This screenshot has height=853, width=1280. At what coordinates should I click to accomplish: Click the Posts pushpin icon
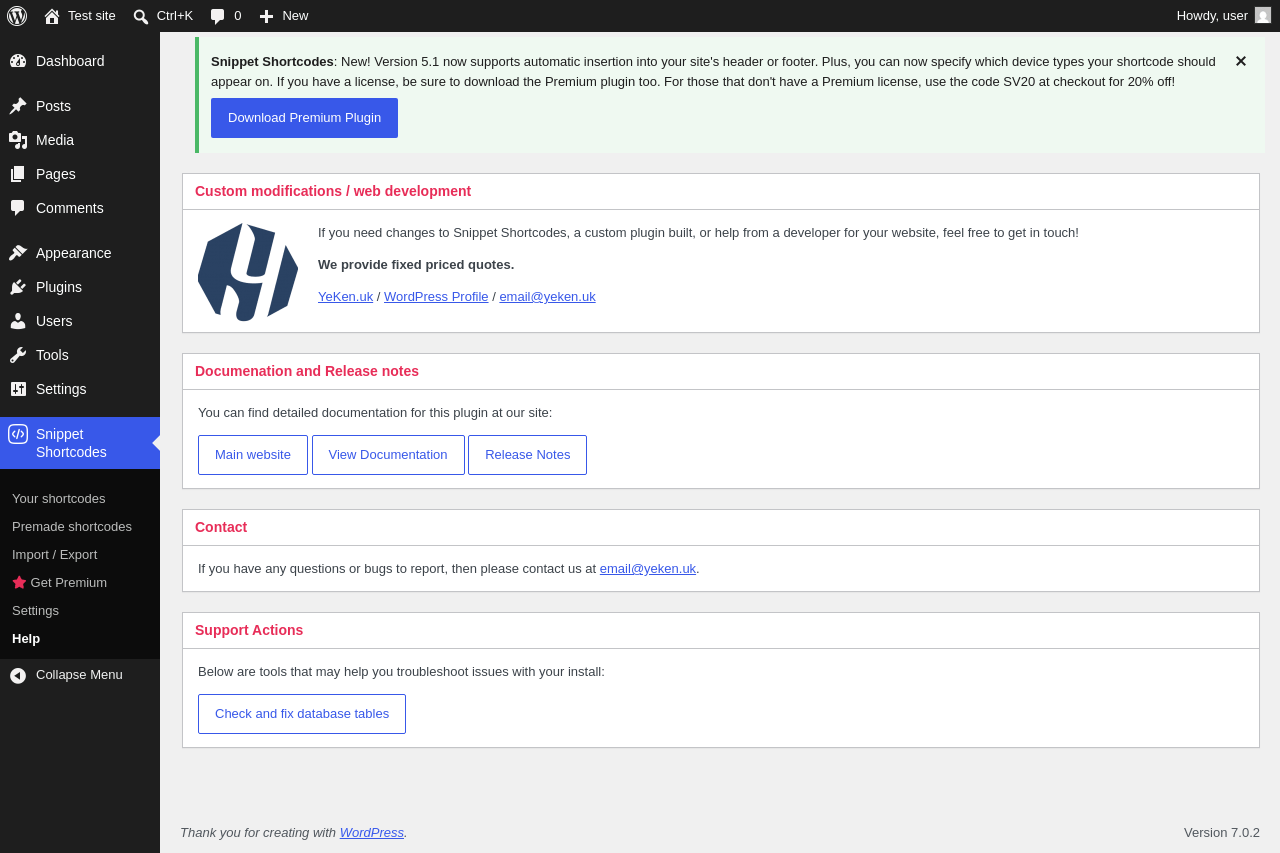tap(18, 106)
